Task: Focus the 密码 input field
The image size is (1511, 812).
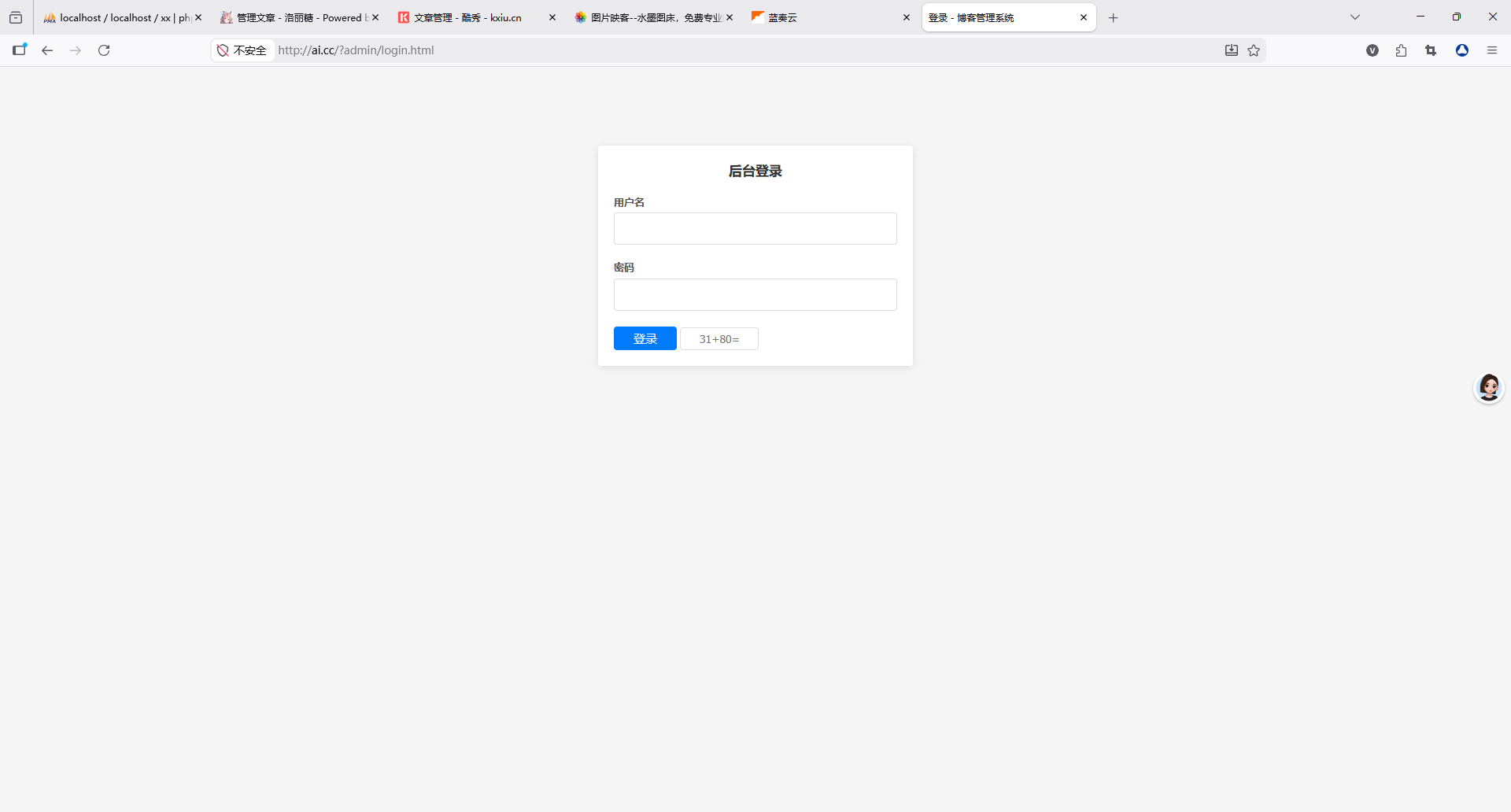Action: coord(755,294)
